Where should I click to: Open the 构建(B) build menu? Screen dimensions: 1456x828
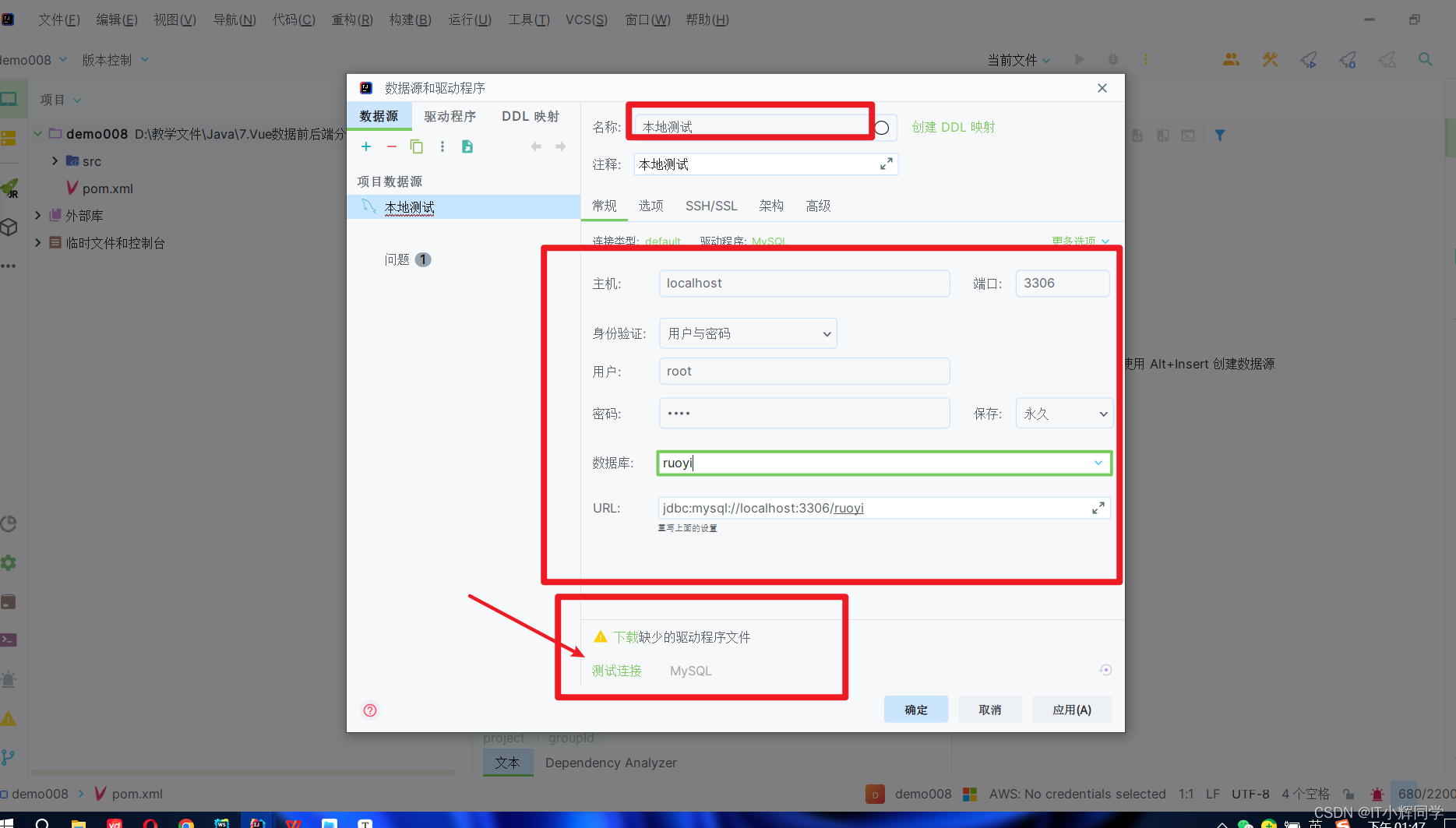(x=411, y=19)
